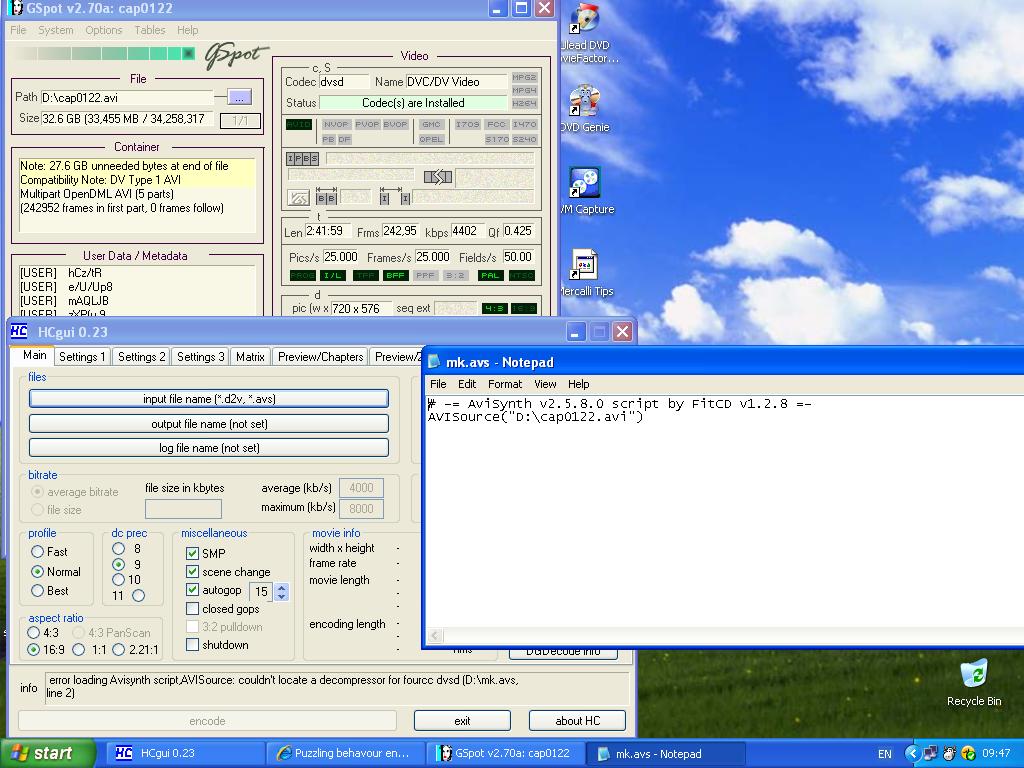Switch to the Puzzling behaviour taskbar window
Viewport: 1024px width, 768px height.
click(345, 753)
